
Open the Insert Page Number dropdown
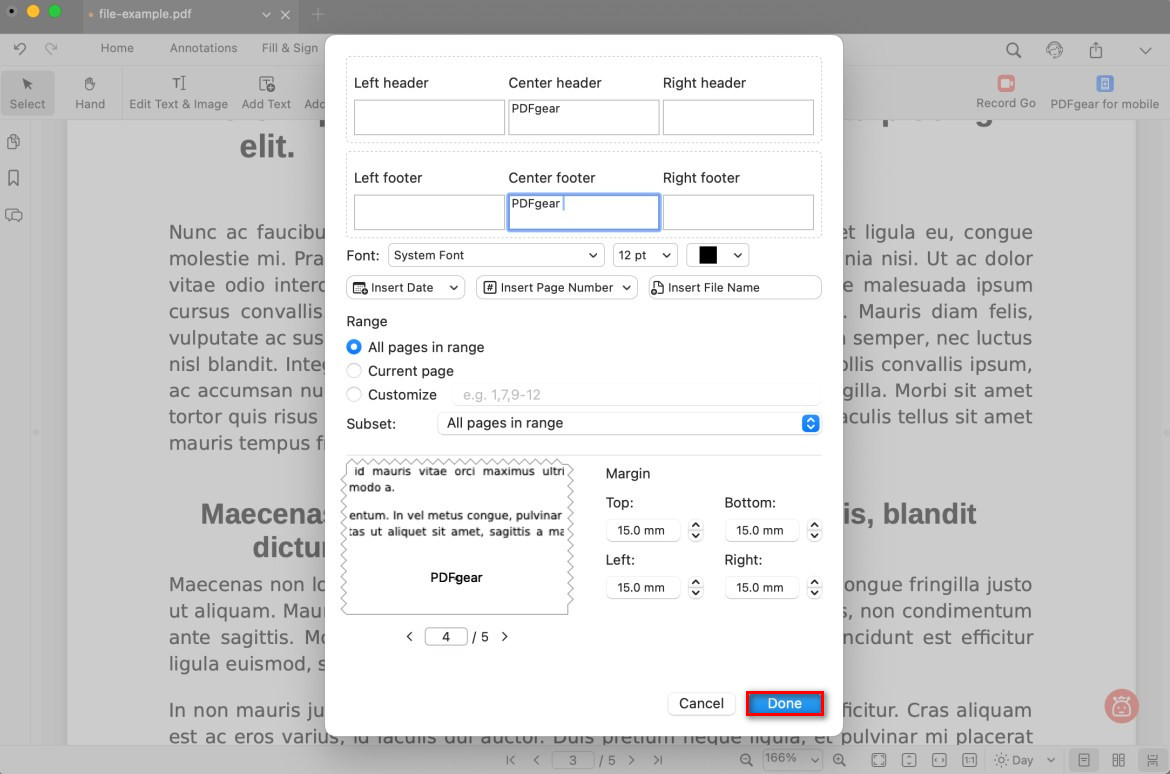556,287
